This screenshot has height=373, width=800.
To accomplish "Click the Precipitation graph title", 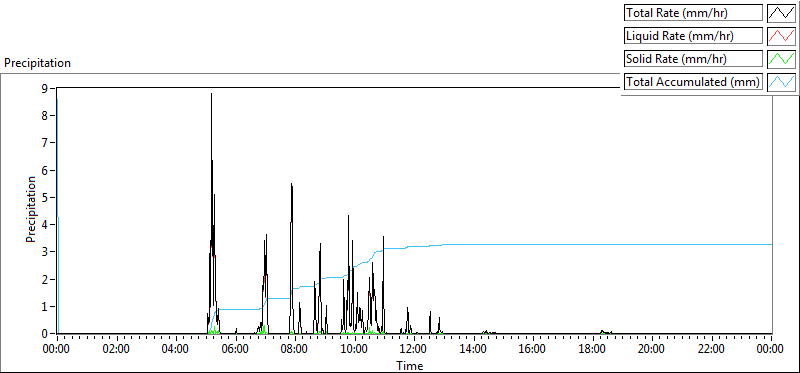I will (37, 63).
